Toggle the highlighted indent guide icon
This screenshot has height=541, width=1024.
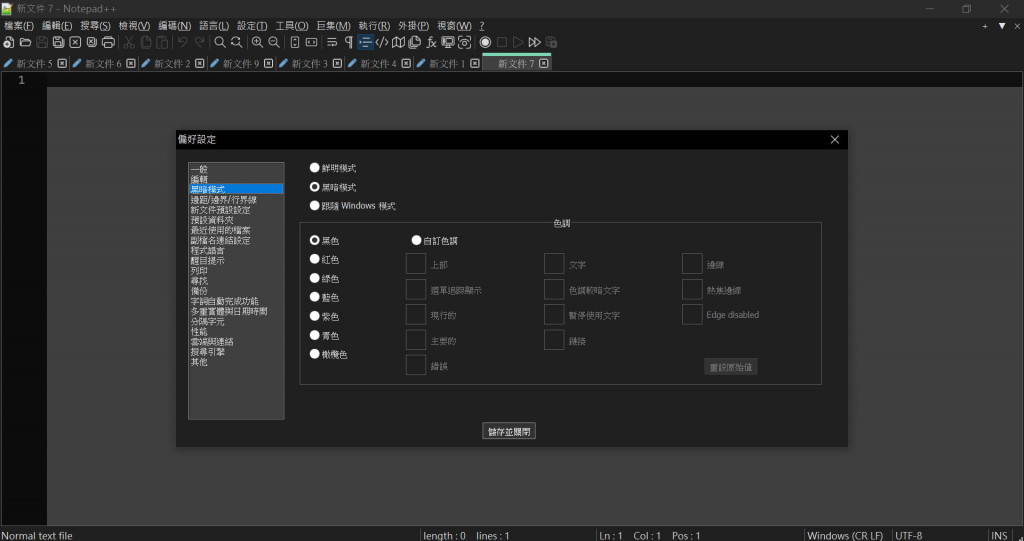[365, 42]
